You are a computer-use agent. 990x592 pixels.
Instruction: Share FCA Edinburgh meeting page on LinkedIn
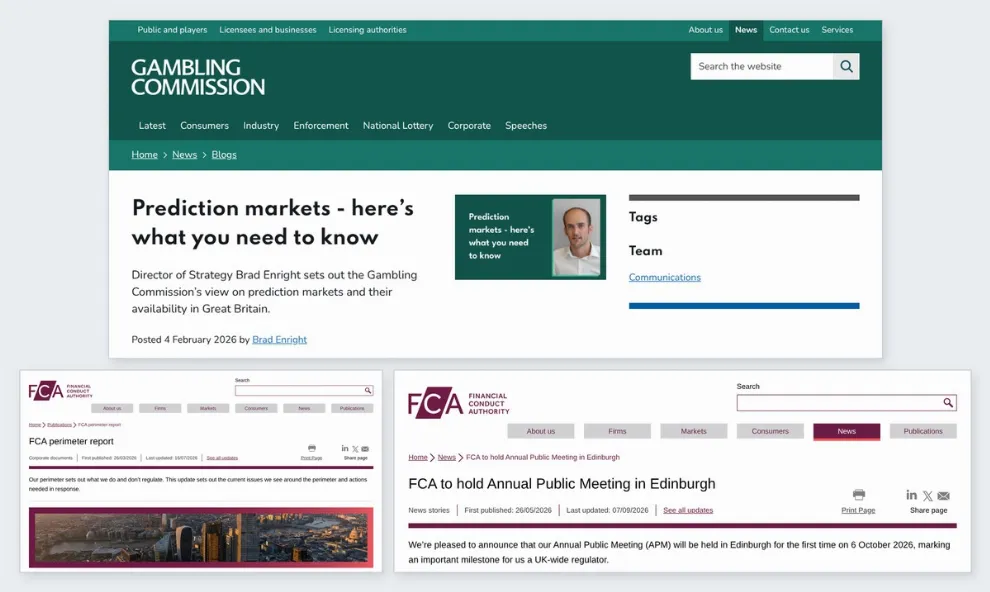coord(911,495)
